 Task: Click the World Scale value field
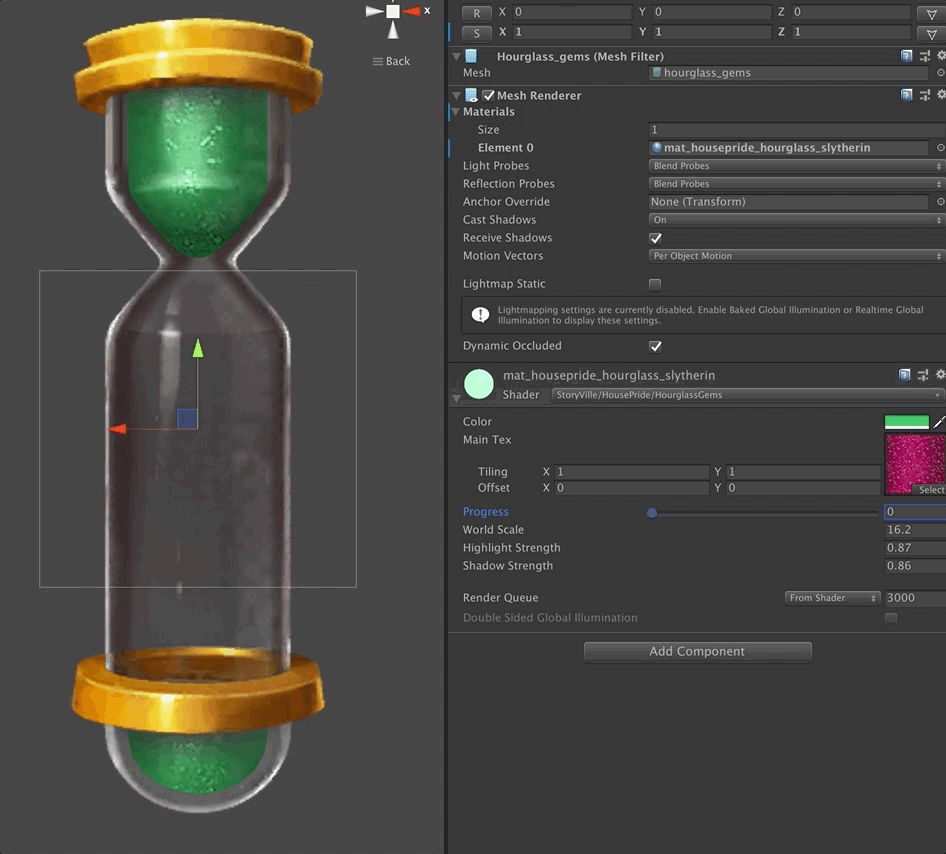pyautogui.click(x=915, y=530)
